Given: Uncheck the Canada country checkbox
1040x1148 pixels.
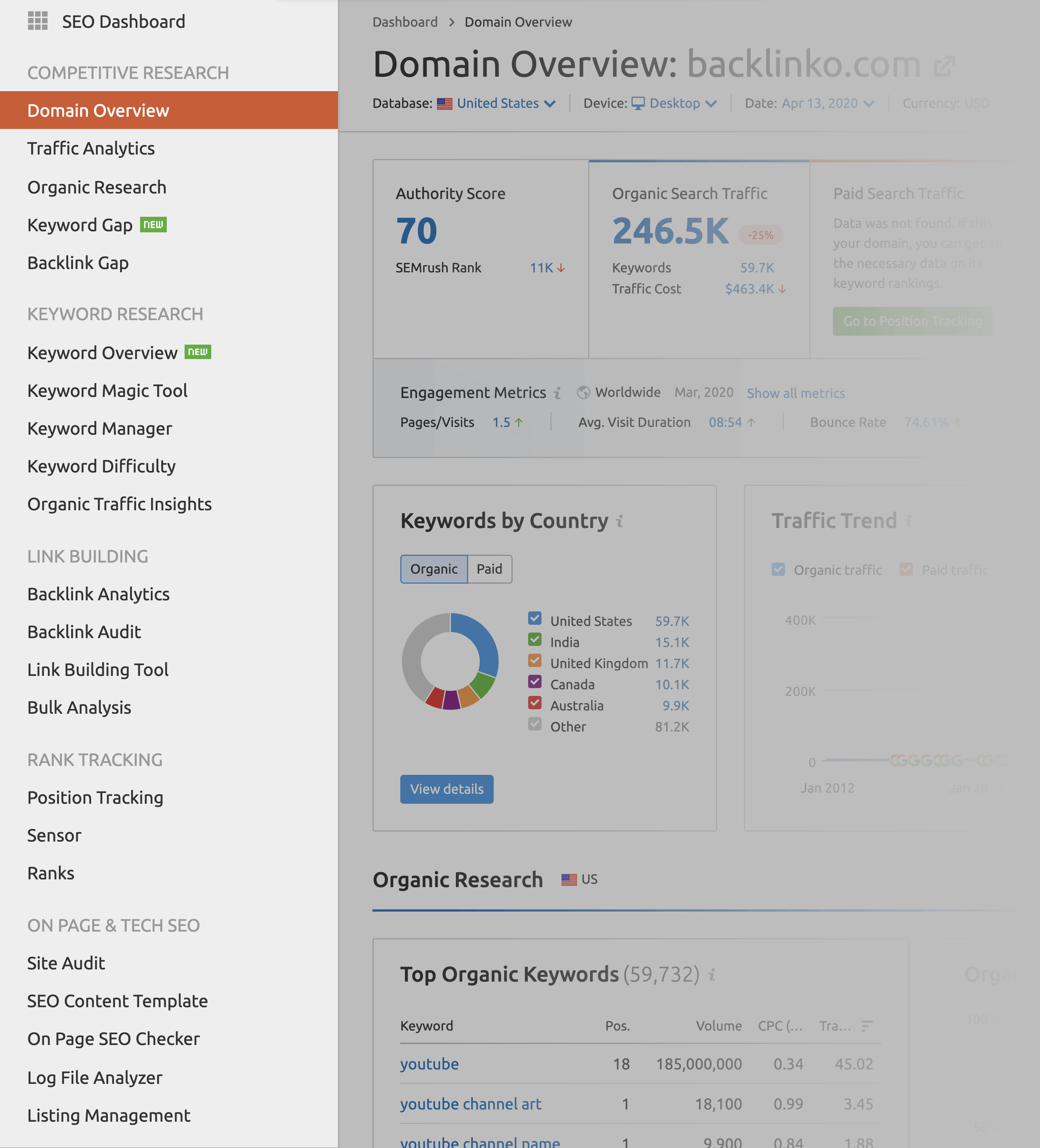Looking at the screenshot, I should point(535,681).
